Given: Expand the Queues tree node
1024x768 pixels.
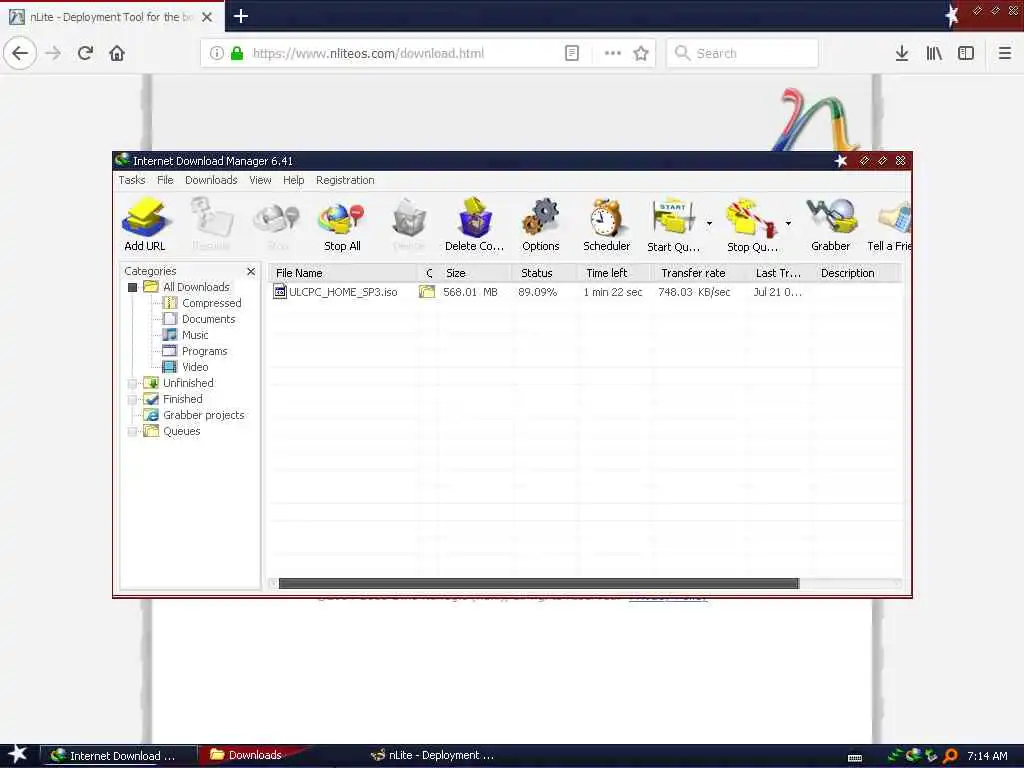Looking at the screenshot, I should pyautogui.click(x=133, y=431).
